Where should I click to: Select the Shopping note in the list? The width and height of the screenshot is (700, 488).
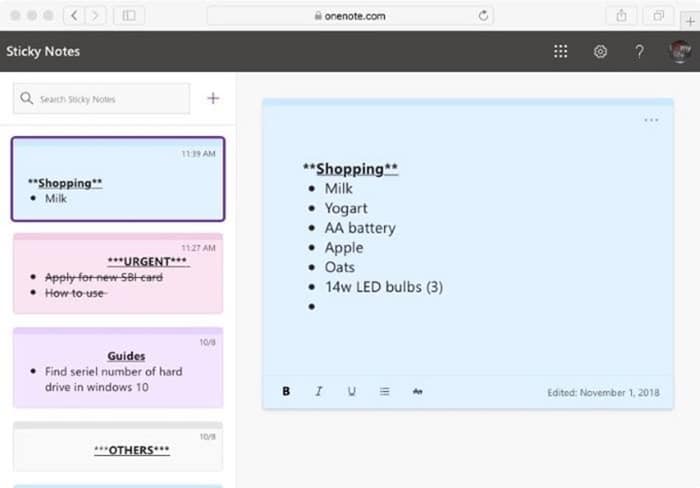pyautogui.click(x=118, y=179)
